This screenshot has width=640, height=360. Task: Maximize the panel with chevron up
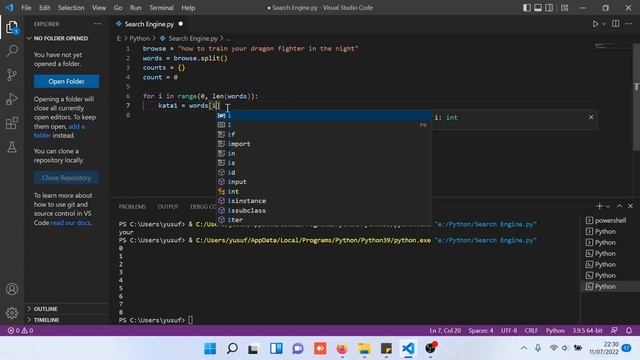click(x=619, y=206)
